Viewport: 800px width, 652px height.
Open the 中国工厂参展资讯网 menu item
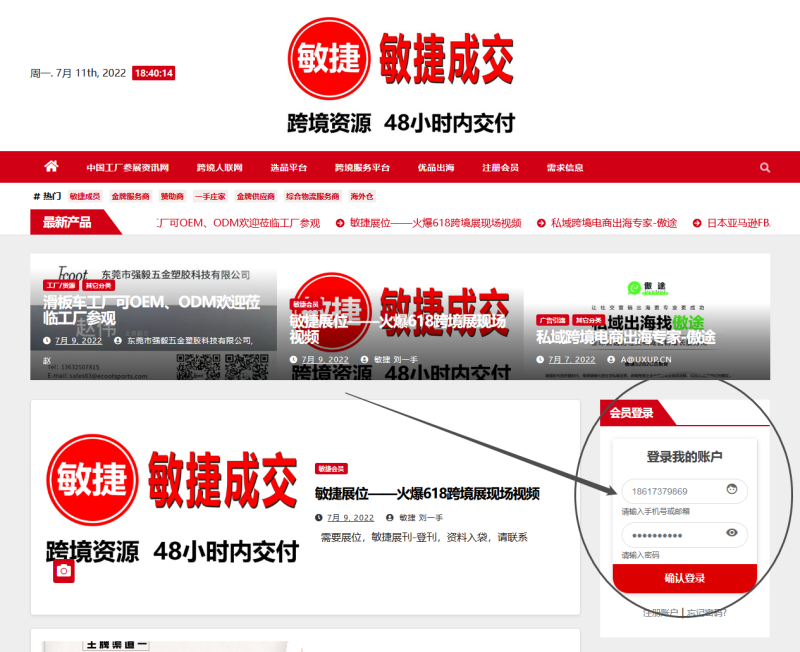128,167
